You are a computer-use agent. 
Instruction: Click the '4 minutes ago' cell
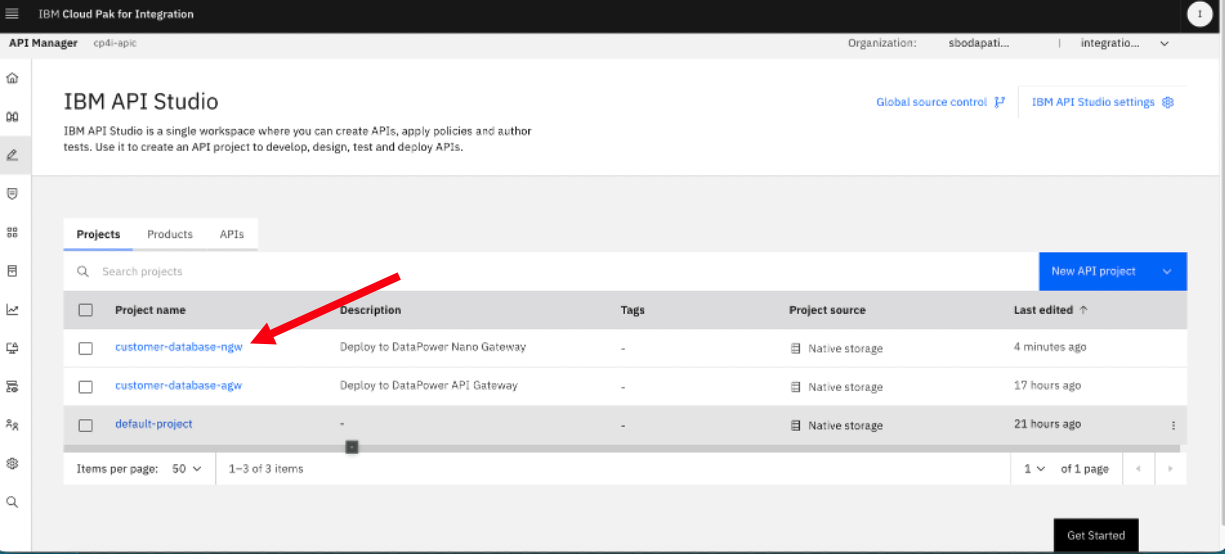pos(1050,347)
